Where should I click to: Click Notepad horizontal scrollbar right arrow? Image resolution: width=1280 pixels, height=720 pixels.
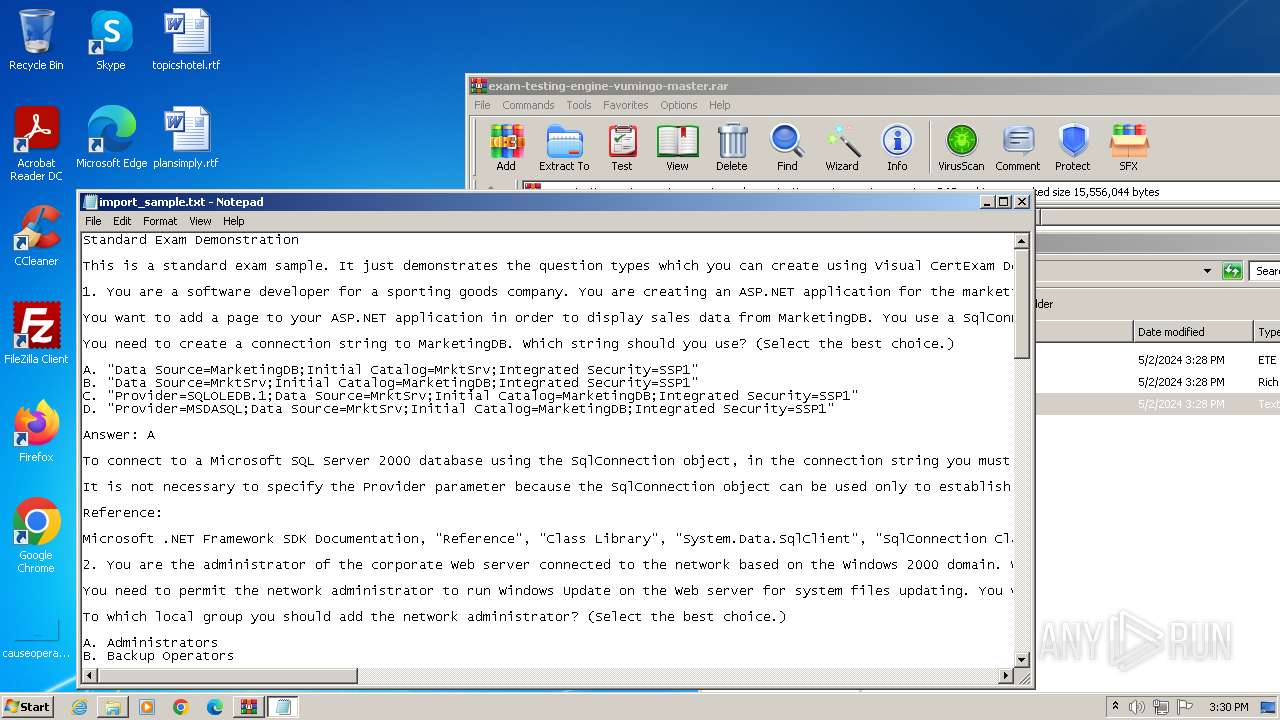point(1006,676)
